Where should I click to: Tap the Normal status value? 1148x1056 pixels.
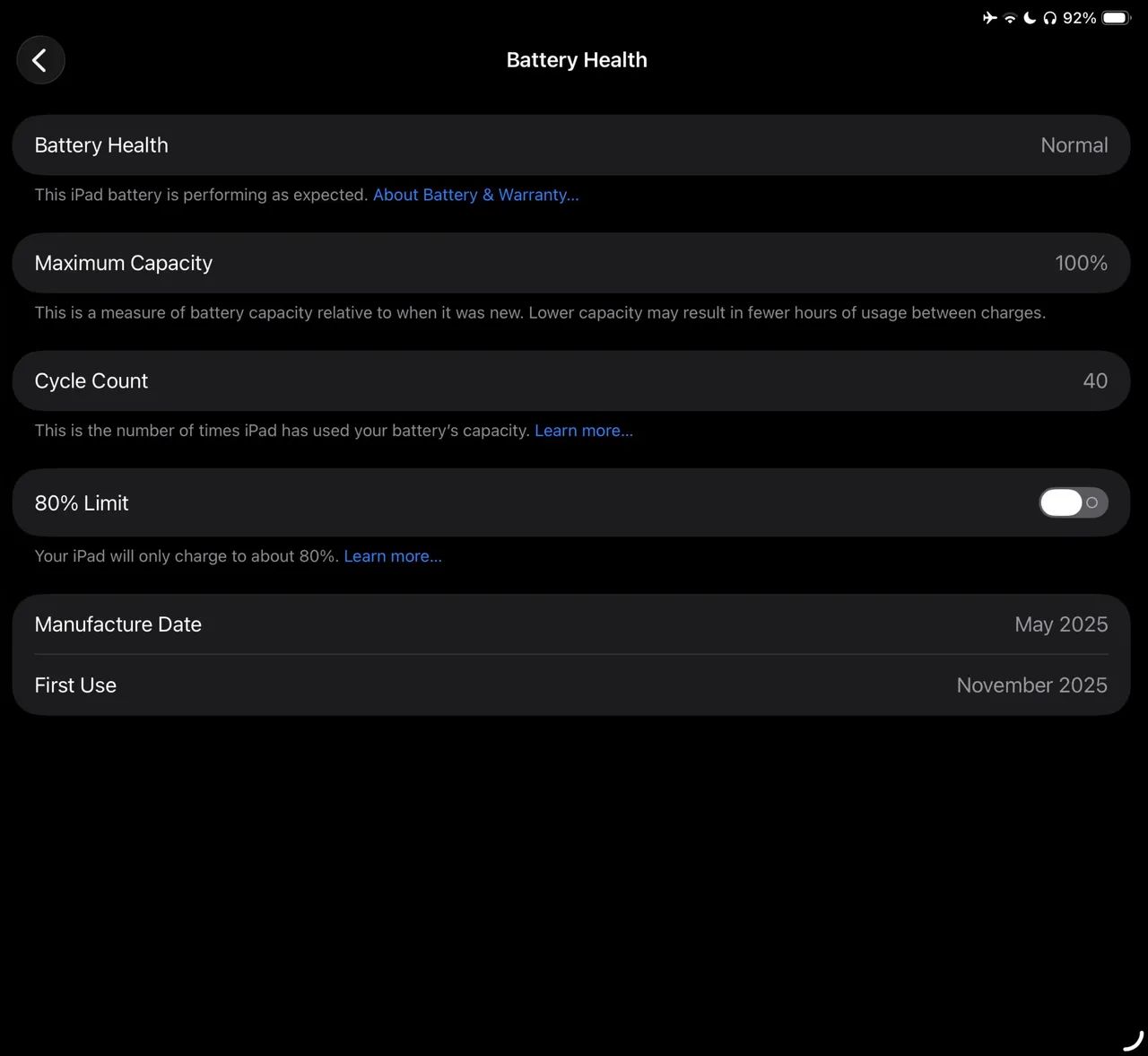tap(1074, 145)
